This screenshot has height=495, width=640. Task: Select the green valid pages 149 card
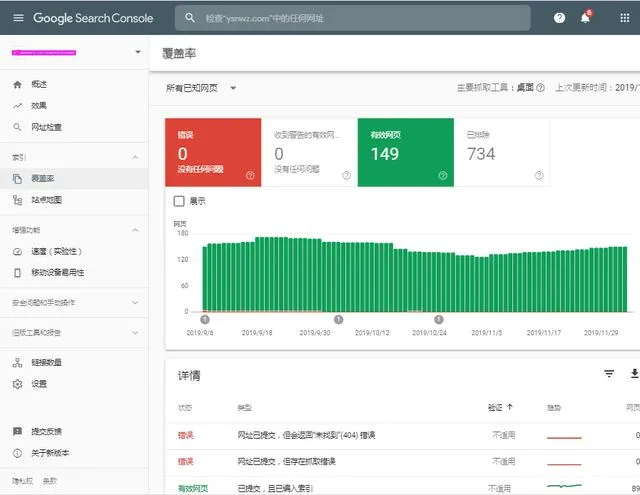(x=405, y=152)
